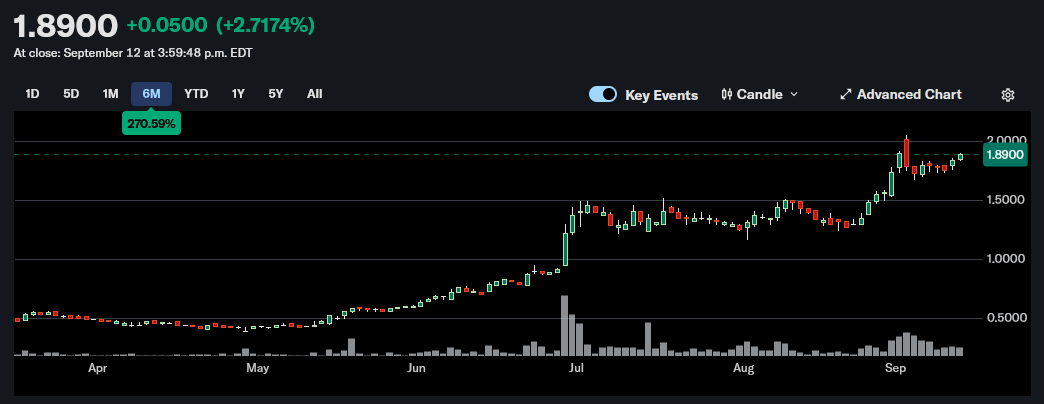Image resolution: width=1044 pixels, height=404 pixels.
Task: Click the Apr date axis label
Action: pyautogui.click(x=97, y=367)
